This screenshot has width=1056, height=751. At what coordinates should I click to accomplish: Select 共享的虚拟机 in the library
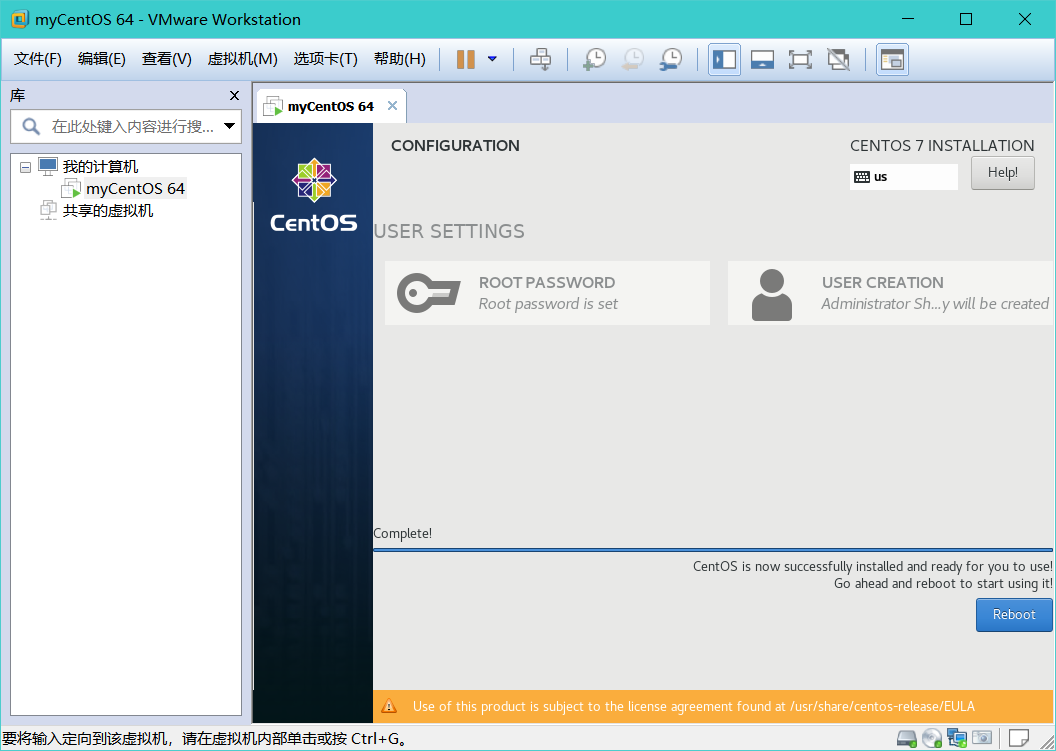(x=107, y=211)
